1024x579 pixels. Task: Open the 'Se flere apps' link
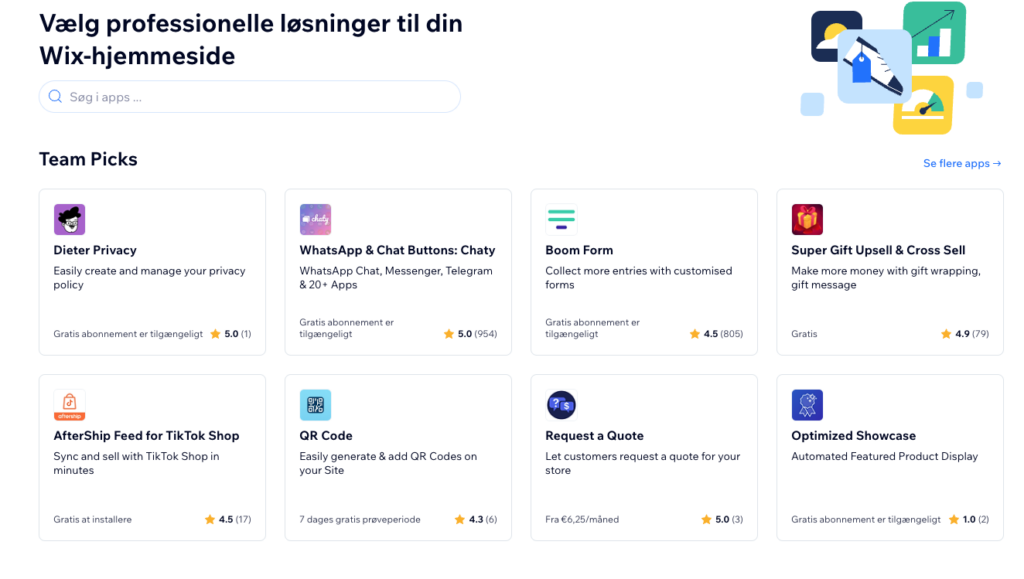961,163
